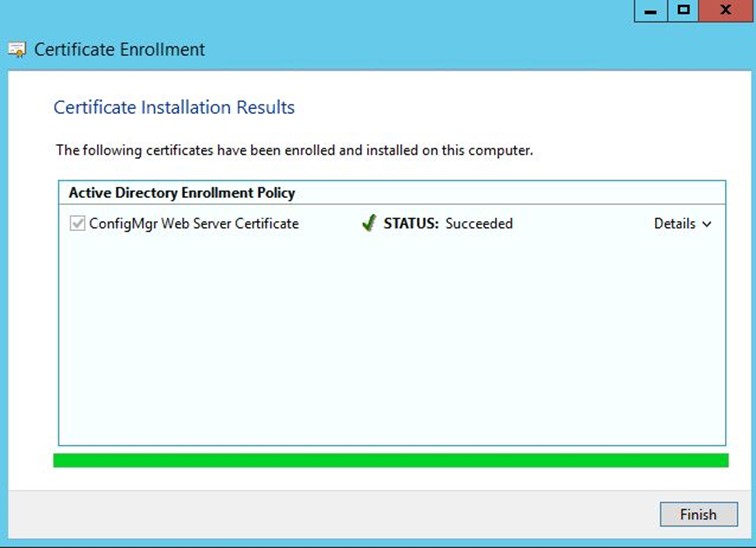Screen dimensions: 756x548
Task: Click the green enrollment progress bar
Action: [x=391, y=460]
